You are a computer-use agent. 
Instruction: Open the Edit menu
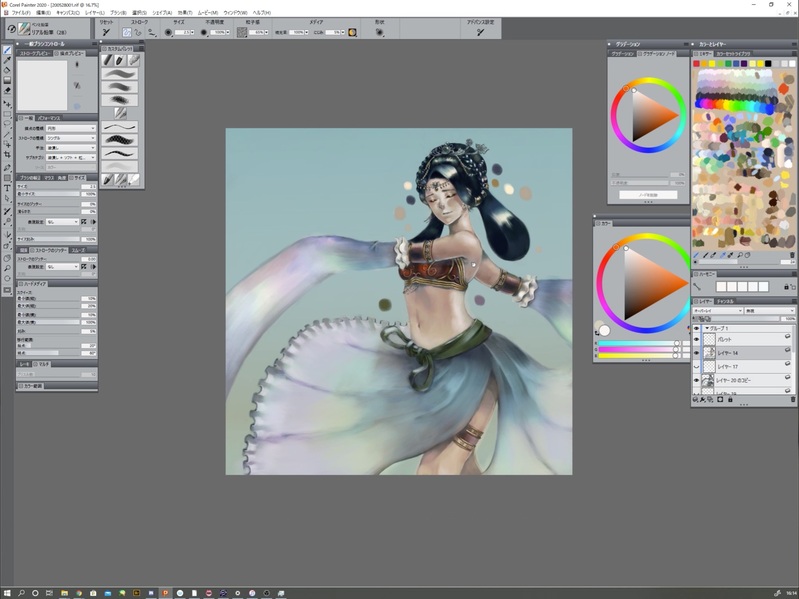[43, 12]
